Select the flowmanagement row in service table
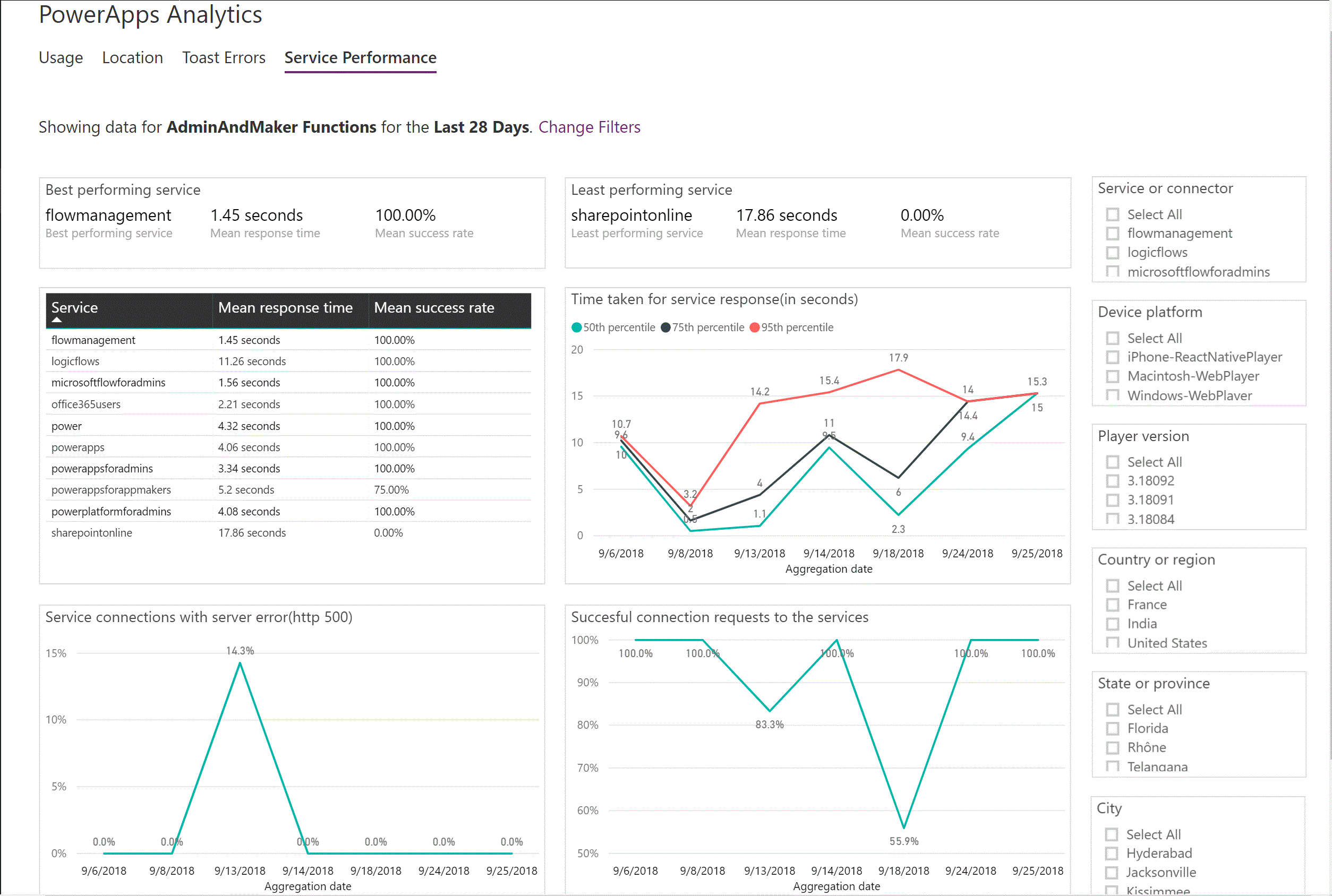The image size is (1332, 896). tap(288, 340)
